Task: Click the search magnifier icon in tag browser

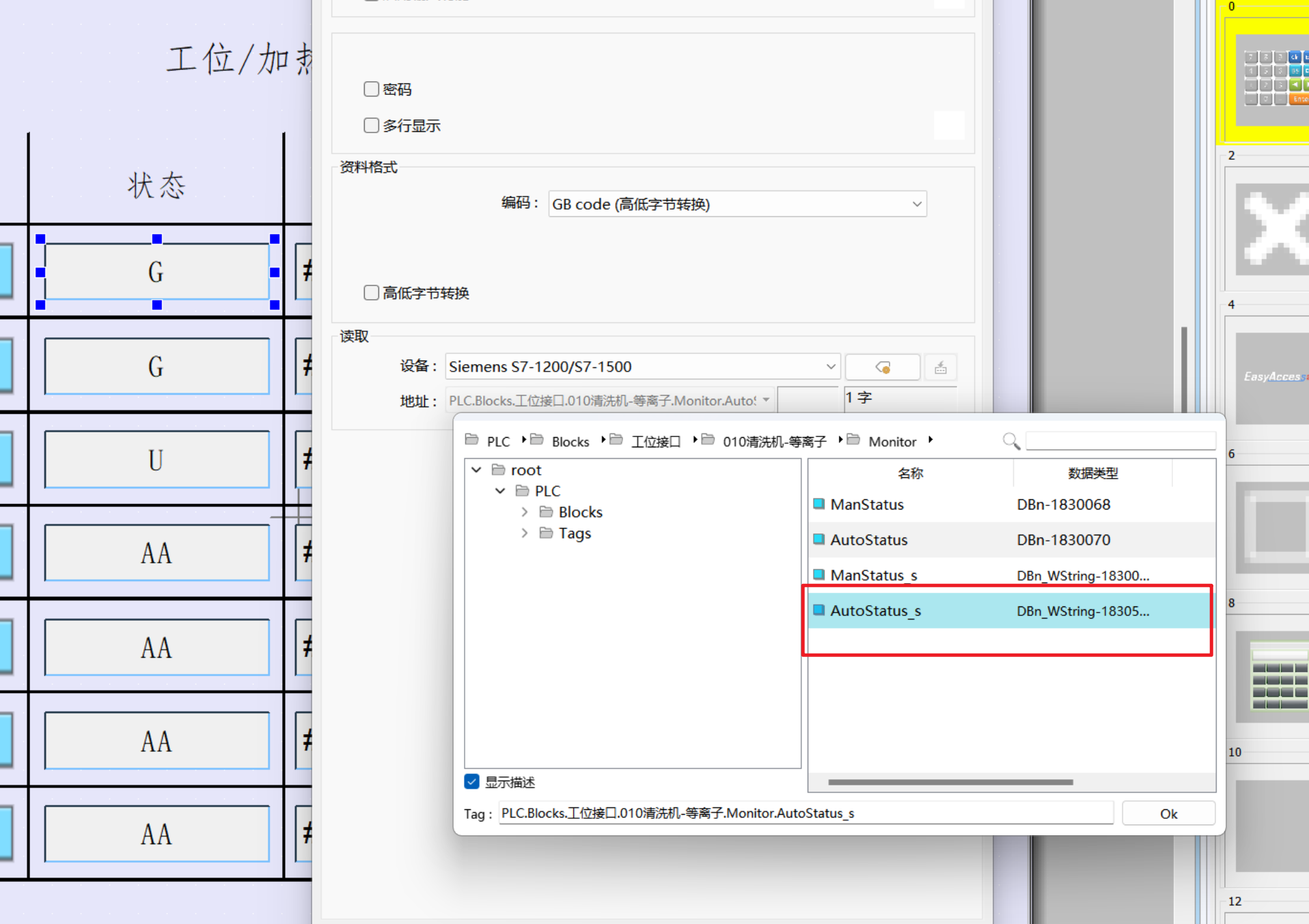Action: tap(1010, 441)
